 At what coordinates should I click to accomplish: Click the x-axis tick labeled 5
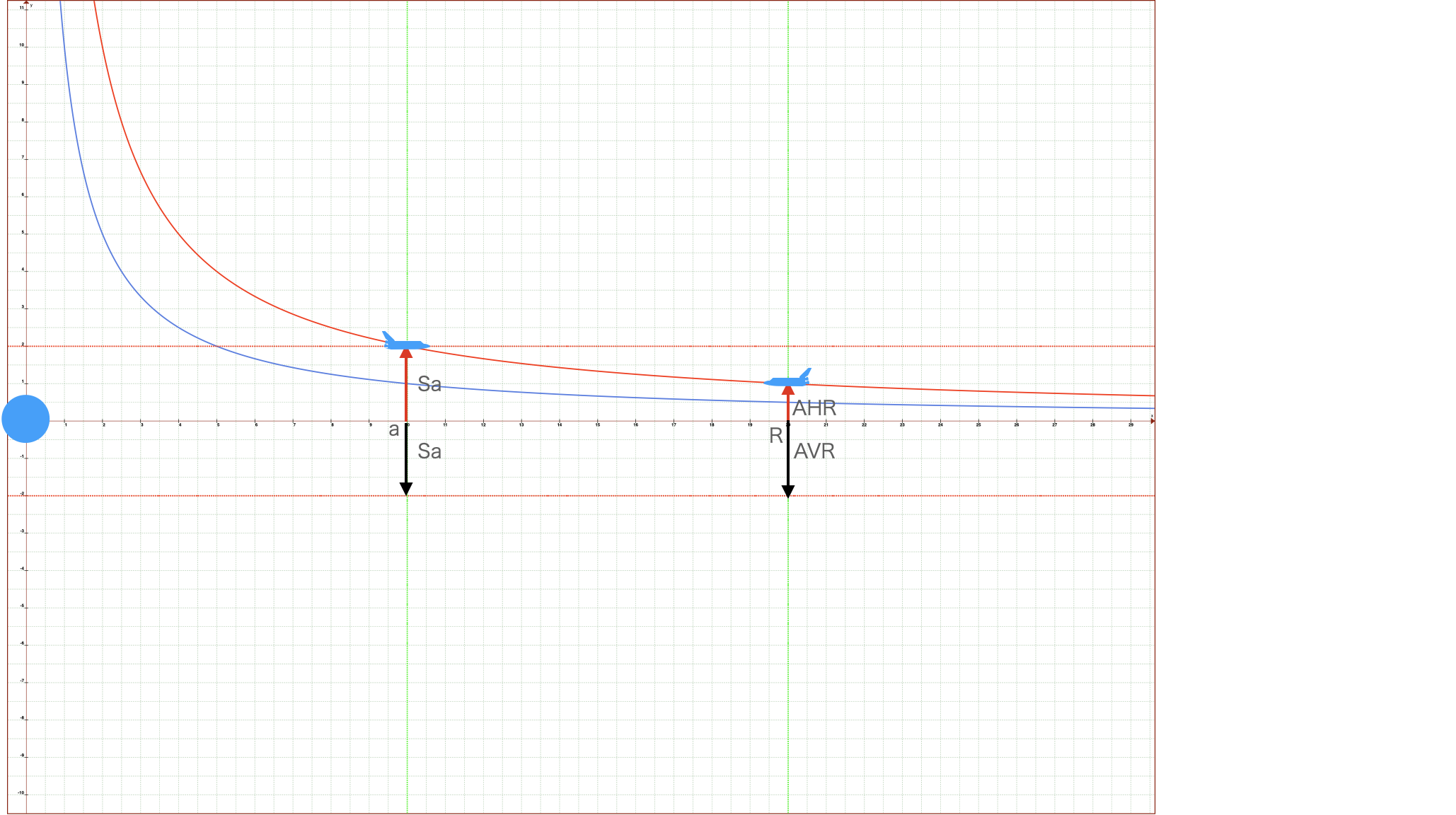218,424
